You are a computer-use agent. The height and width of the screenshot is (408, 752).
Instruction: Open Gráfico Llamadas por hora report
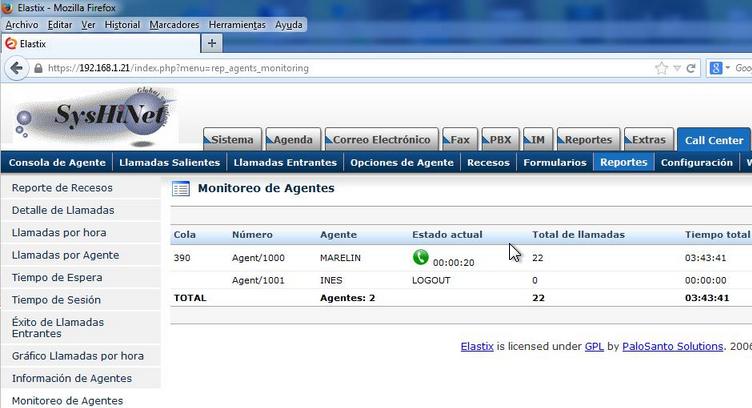[78, 356]
